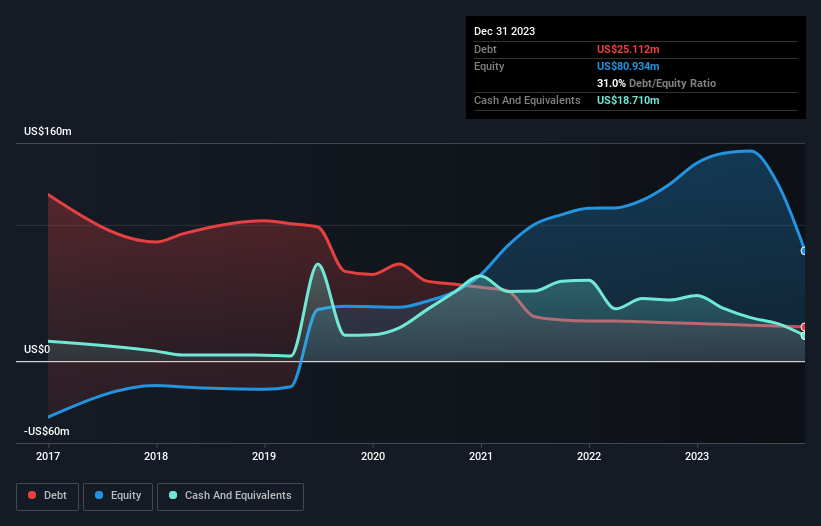Click the 2020 x-axis label
The width and height of the screenshot is (821, 526).
[373, 456]
